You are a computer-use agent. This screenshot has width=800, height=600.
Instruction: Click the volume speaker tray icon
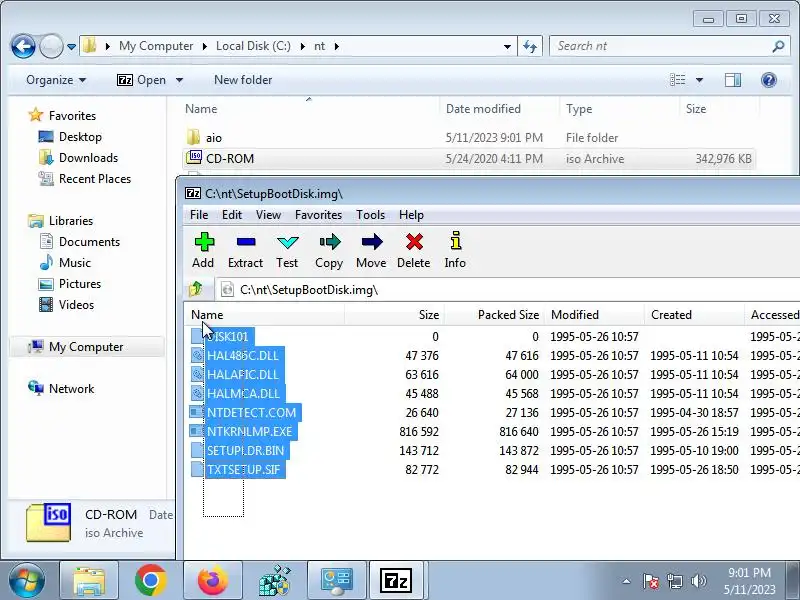pyautogui.click(x=698, y=581)
